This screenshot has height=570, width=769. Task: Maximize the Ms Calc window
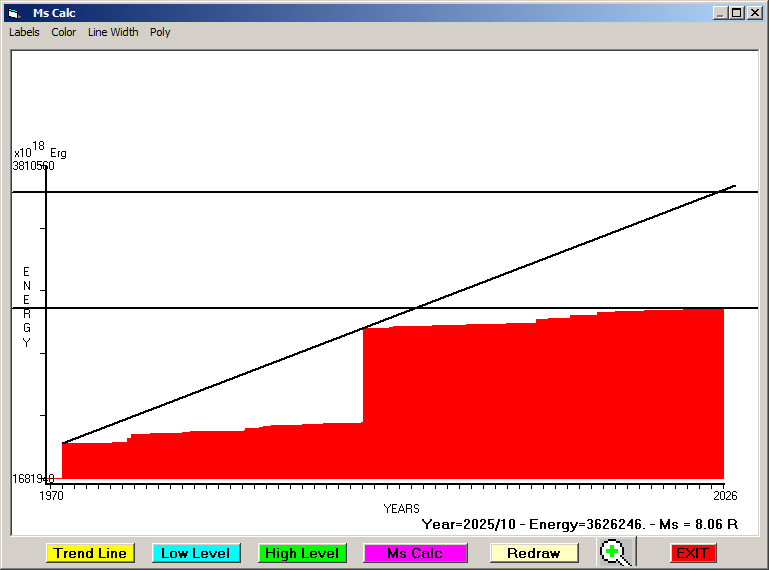(x=736, y=13)
